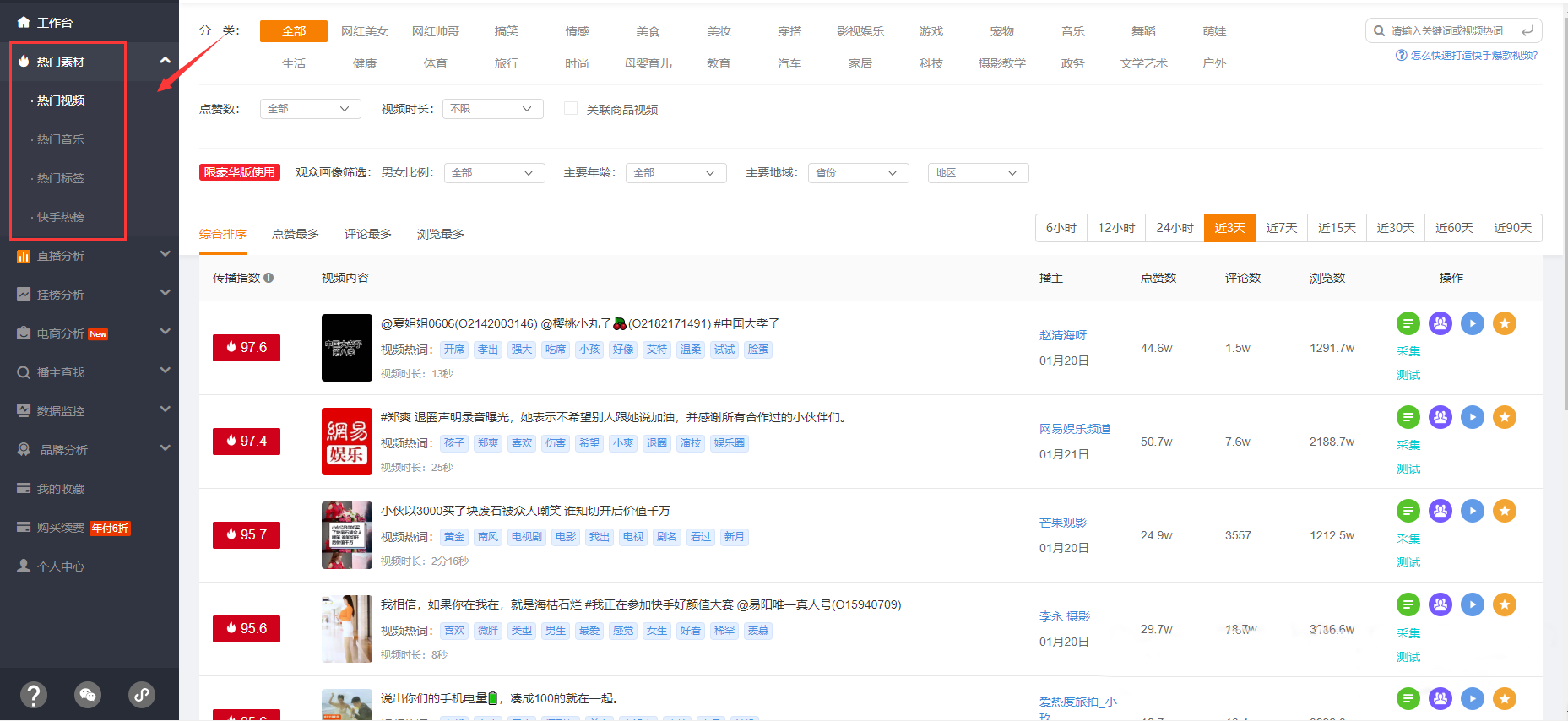Click the 开席 hot word tag
The image size is (1568, 721).
tap(454, 350)
